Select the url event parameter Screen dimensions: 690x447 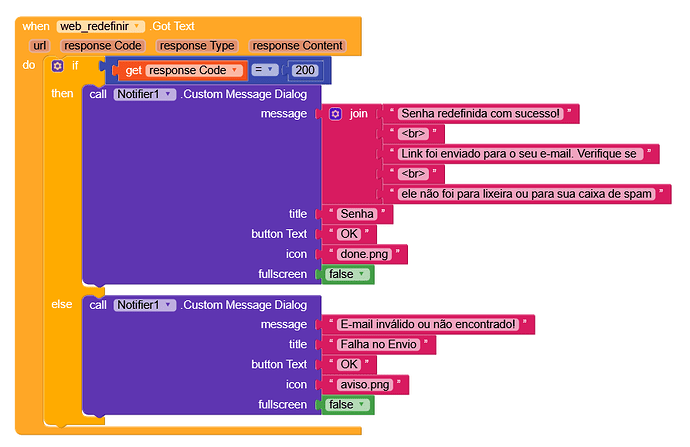point(40,46)
